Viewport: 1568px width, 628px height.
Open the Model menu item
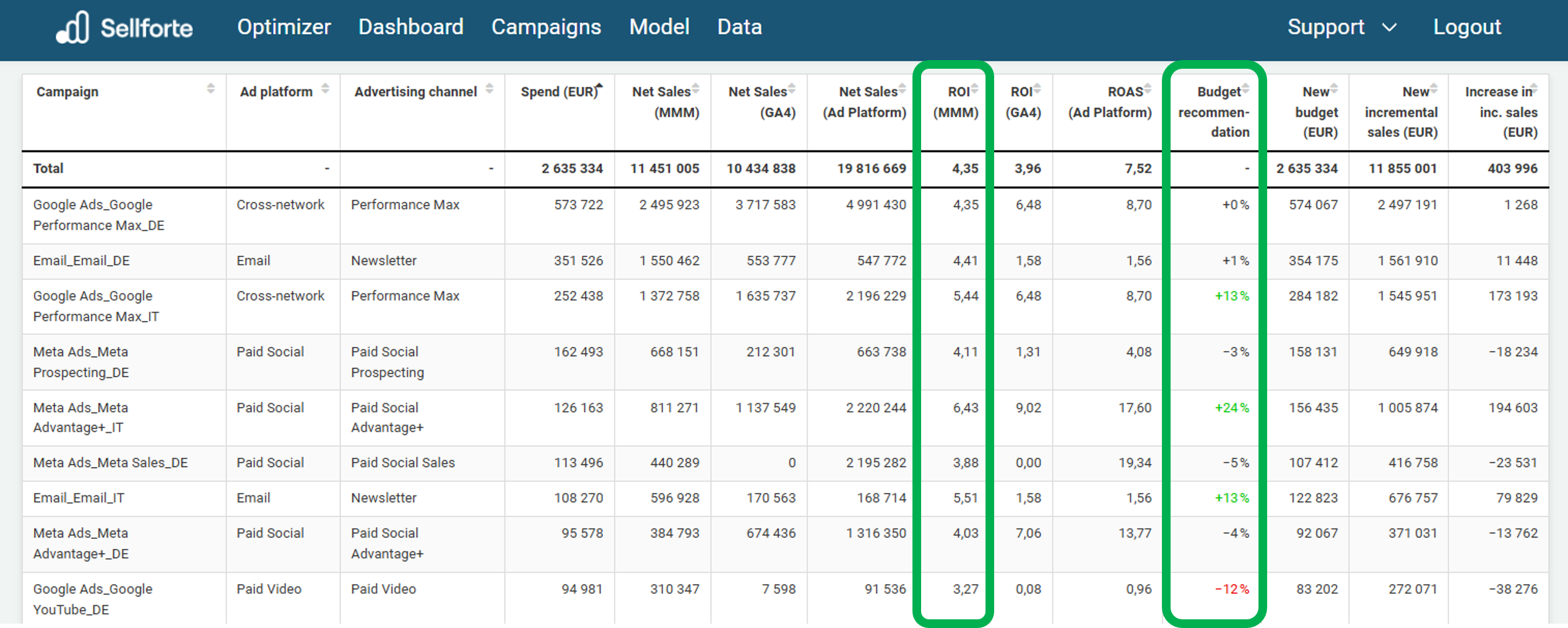tap(659, 27)
